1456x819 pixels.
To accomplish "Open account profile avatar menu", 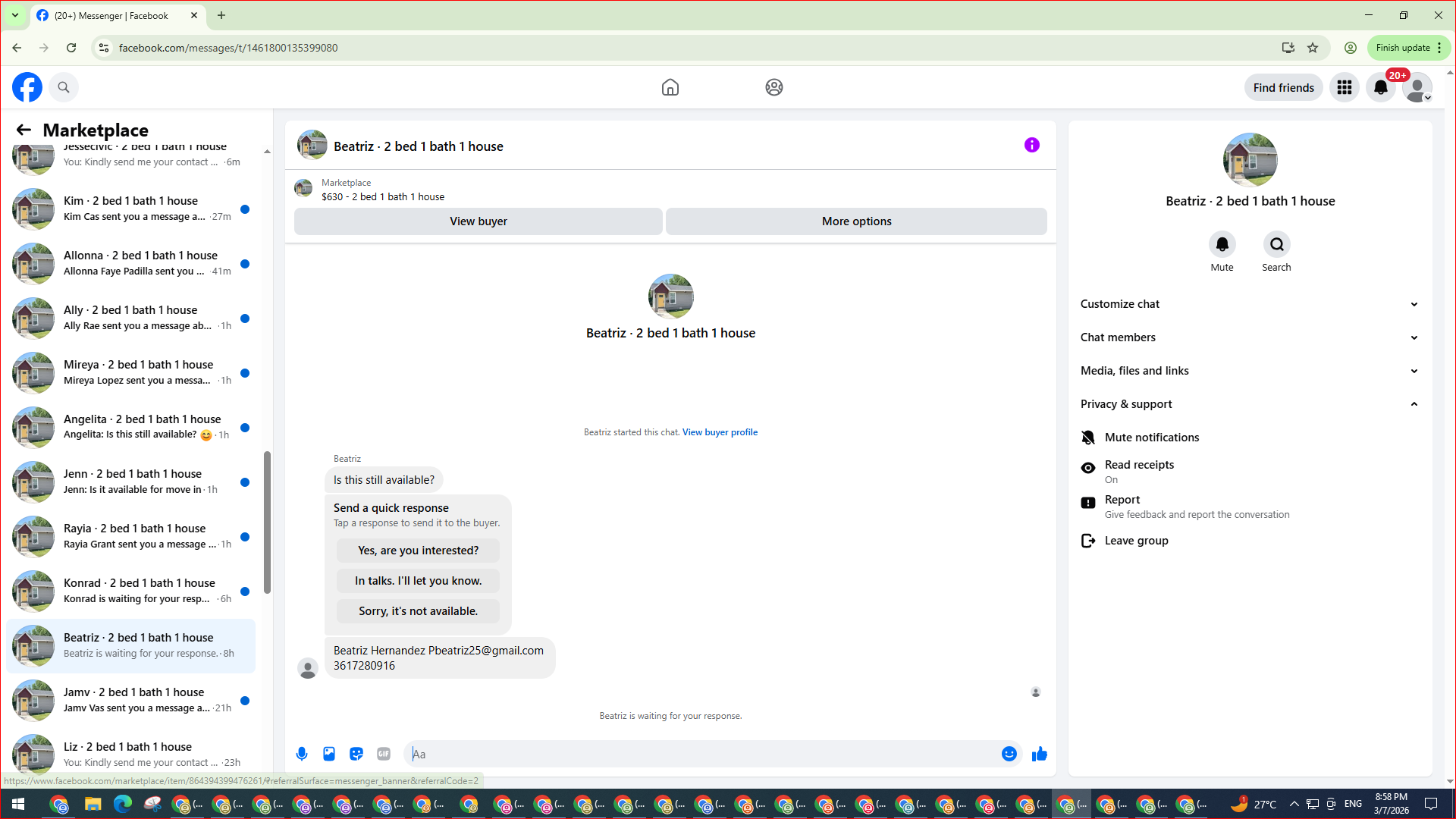I will tap(1417, 87).
